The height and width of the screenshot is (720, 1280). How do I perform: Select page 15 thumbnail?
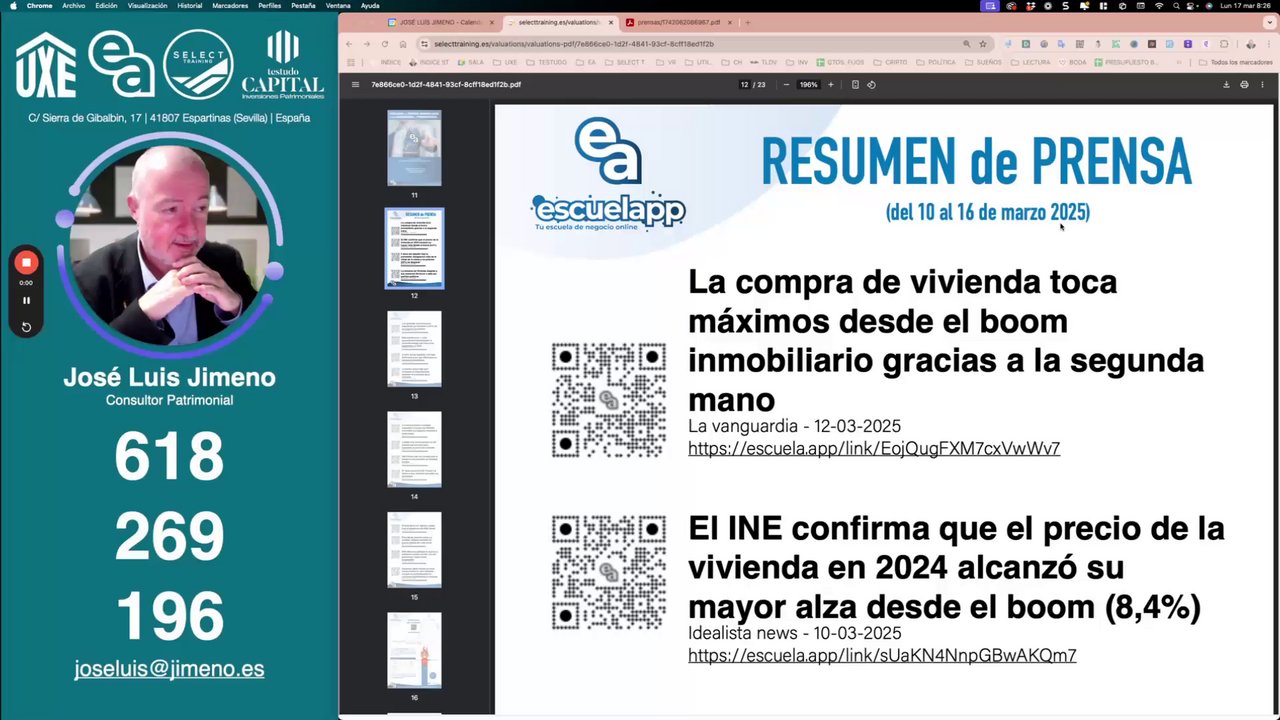414,550
